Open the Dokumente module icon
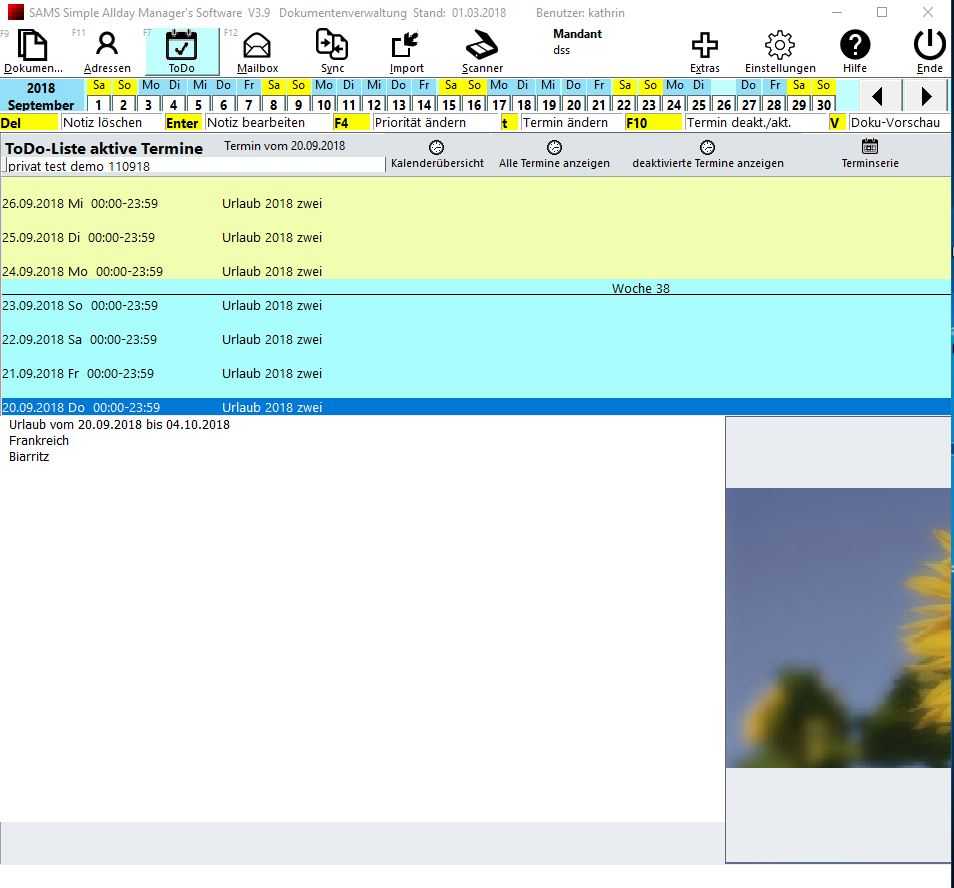Viewport: 954px width, 888px height. 33,48
